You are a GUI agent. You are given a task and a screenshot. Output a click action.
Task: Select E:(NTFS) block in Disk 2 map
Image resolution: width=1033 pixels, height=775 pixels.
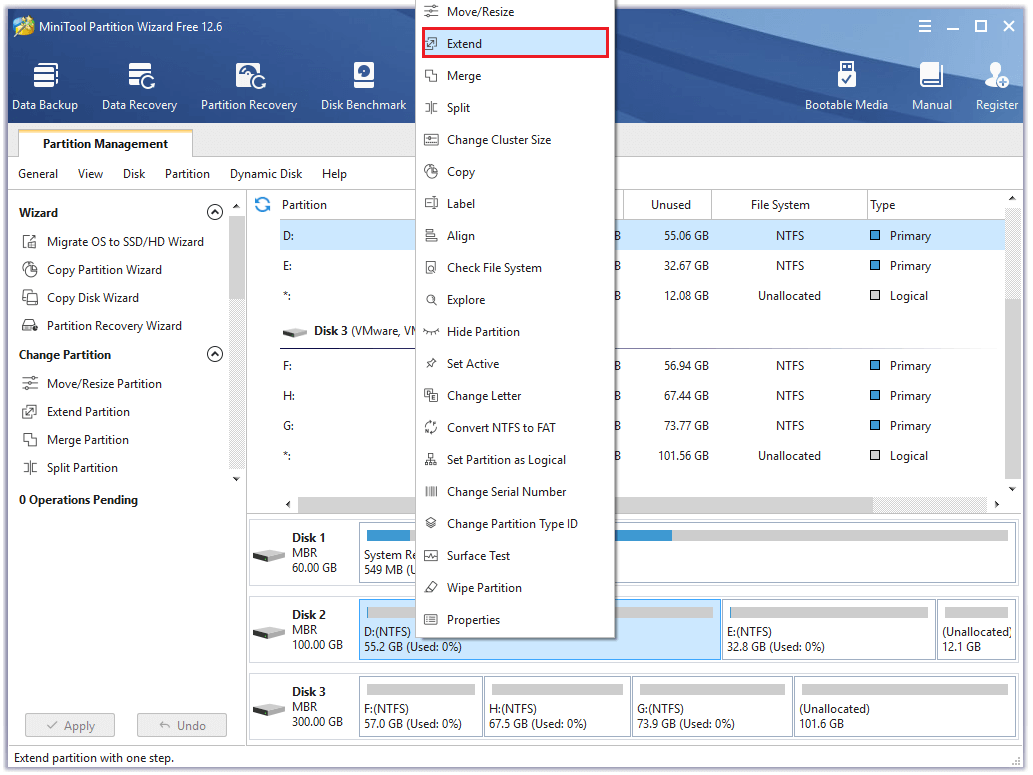tap(829, 629)
